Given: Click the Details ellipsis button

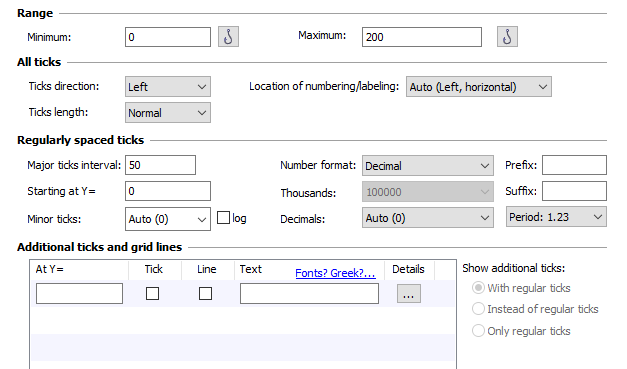Looking at the screenshot, I should [409, 293].
